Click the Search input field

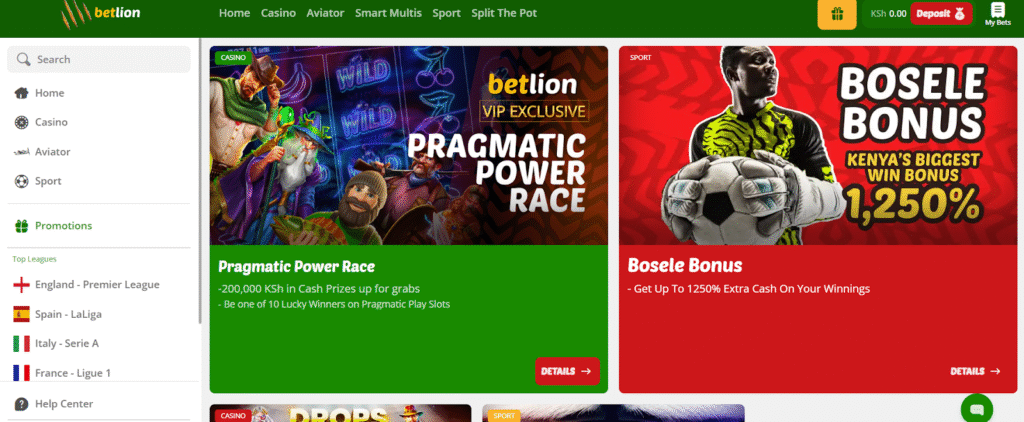(99, 59)
